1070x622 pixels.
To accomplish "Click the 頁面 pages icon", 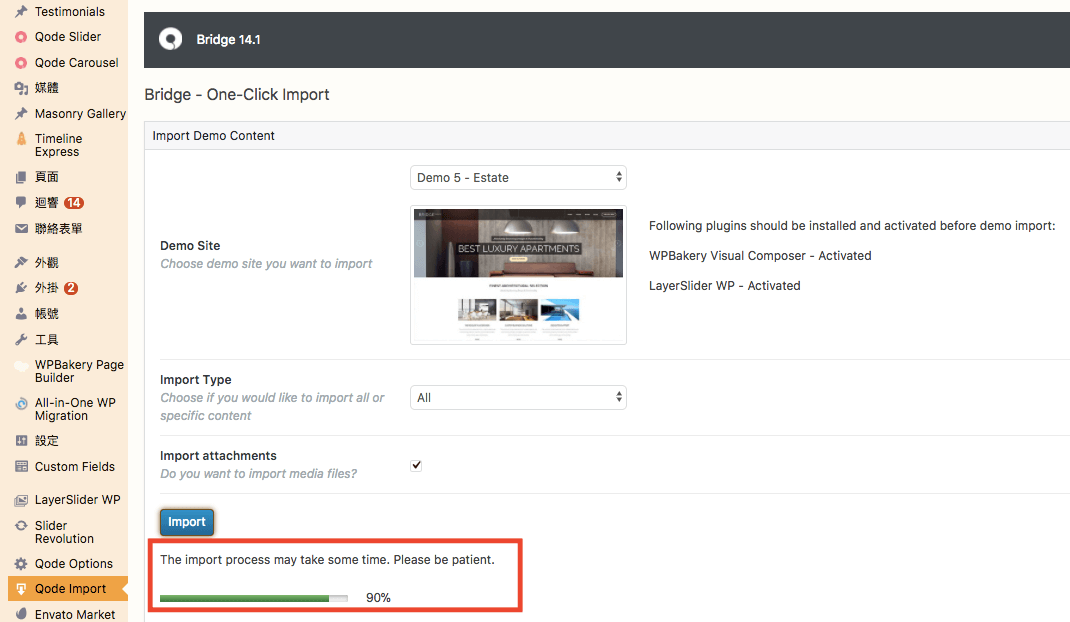I will tap(21, 178).
